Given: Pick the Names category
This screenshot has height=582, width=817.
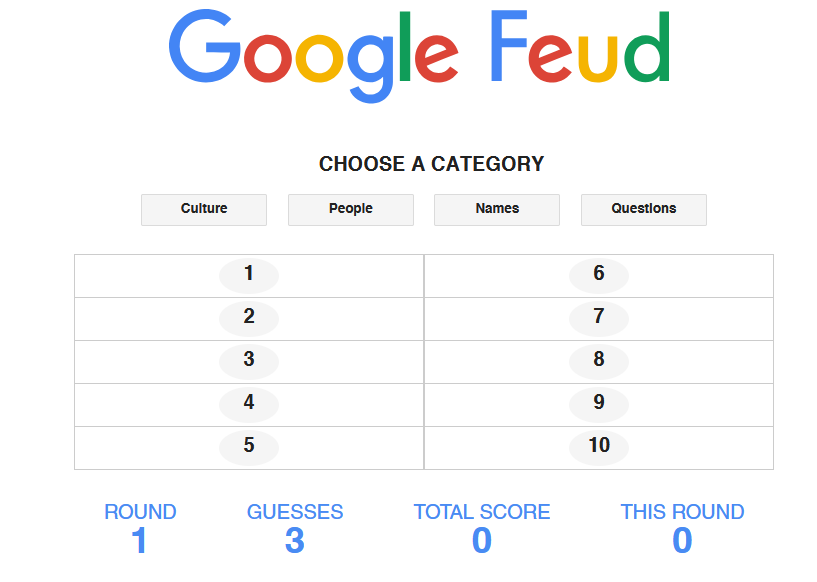Looking at the screenshot, I should pos(497,209).
